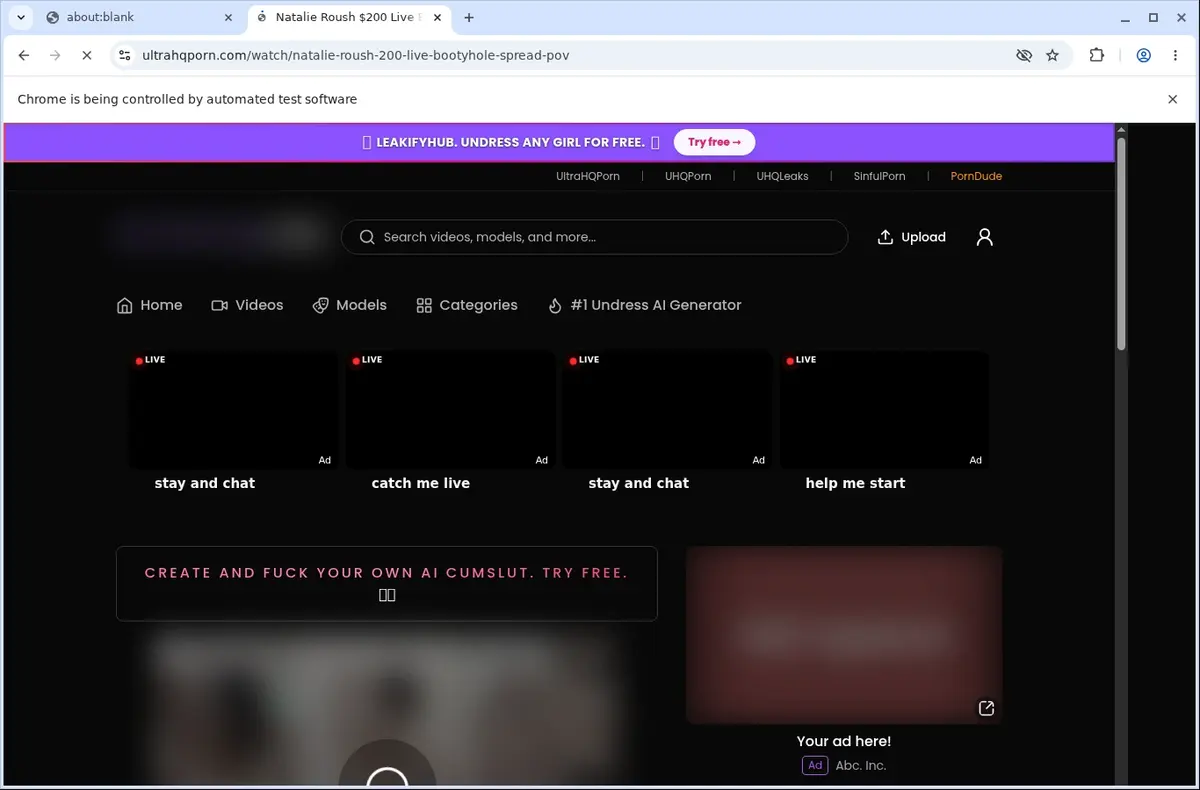Minimize the Chrome window

[x=1124, y=17]
